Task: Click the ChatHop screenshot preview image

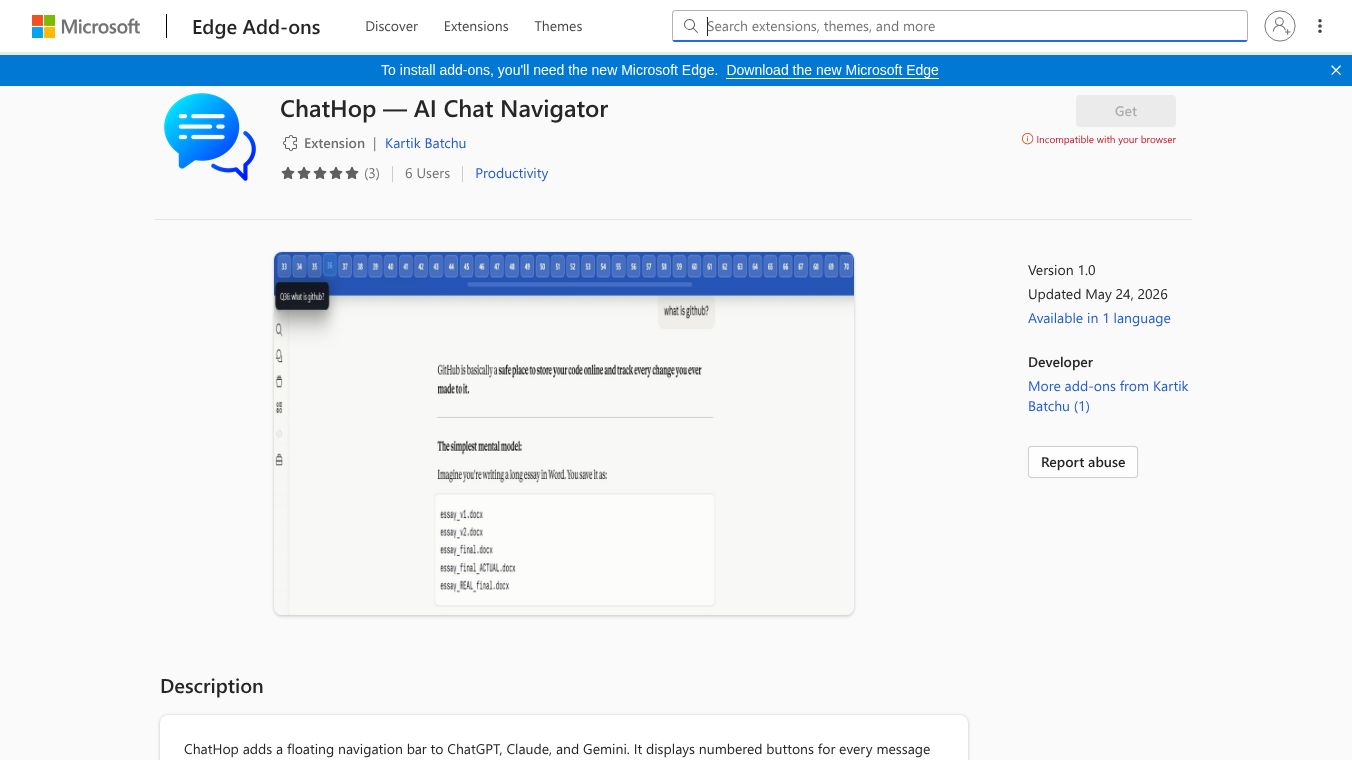Action: [x=564, y=434]
